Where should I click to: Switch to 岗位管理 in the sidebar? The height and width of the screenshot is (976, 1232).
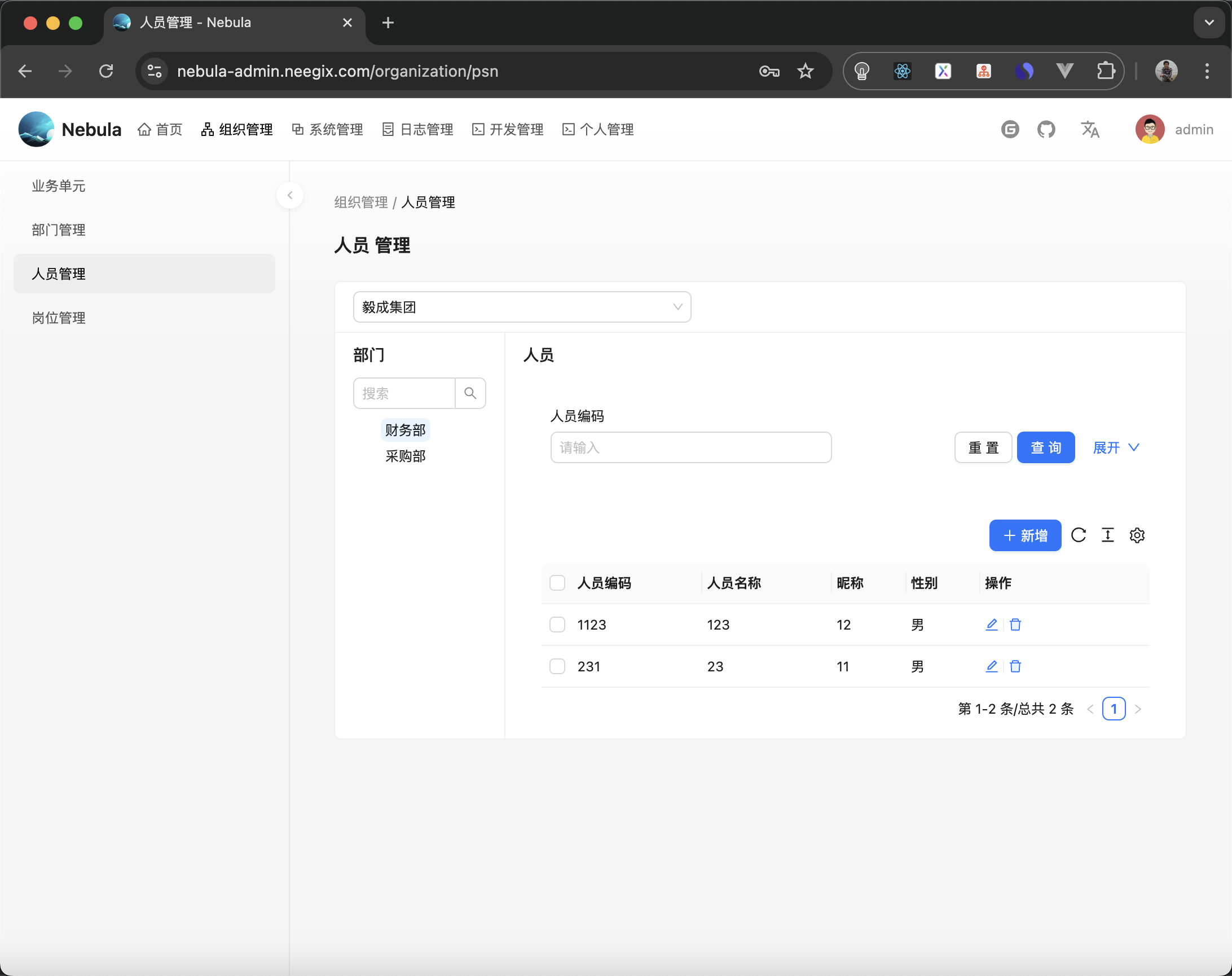click(59, 318)
